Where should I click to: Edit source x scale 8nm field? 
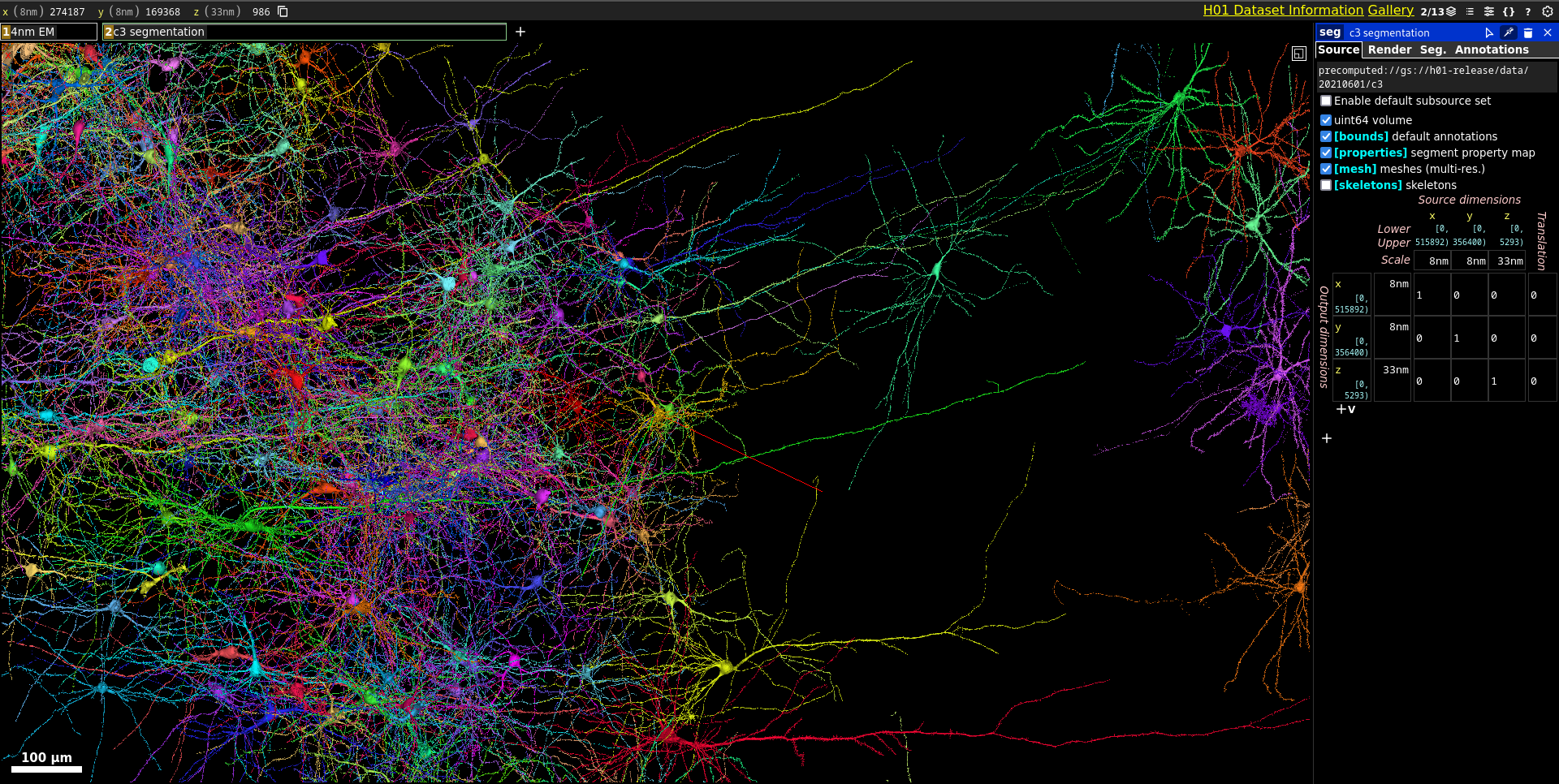[x=1432, y=261]
